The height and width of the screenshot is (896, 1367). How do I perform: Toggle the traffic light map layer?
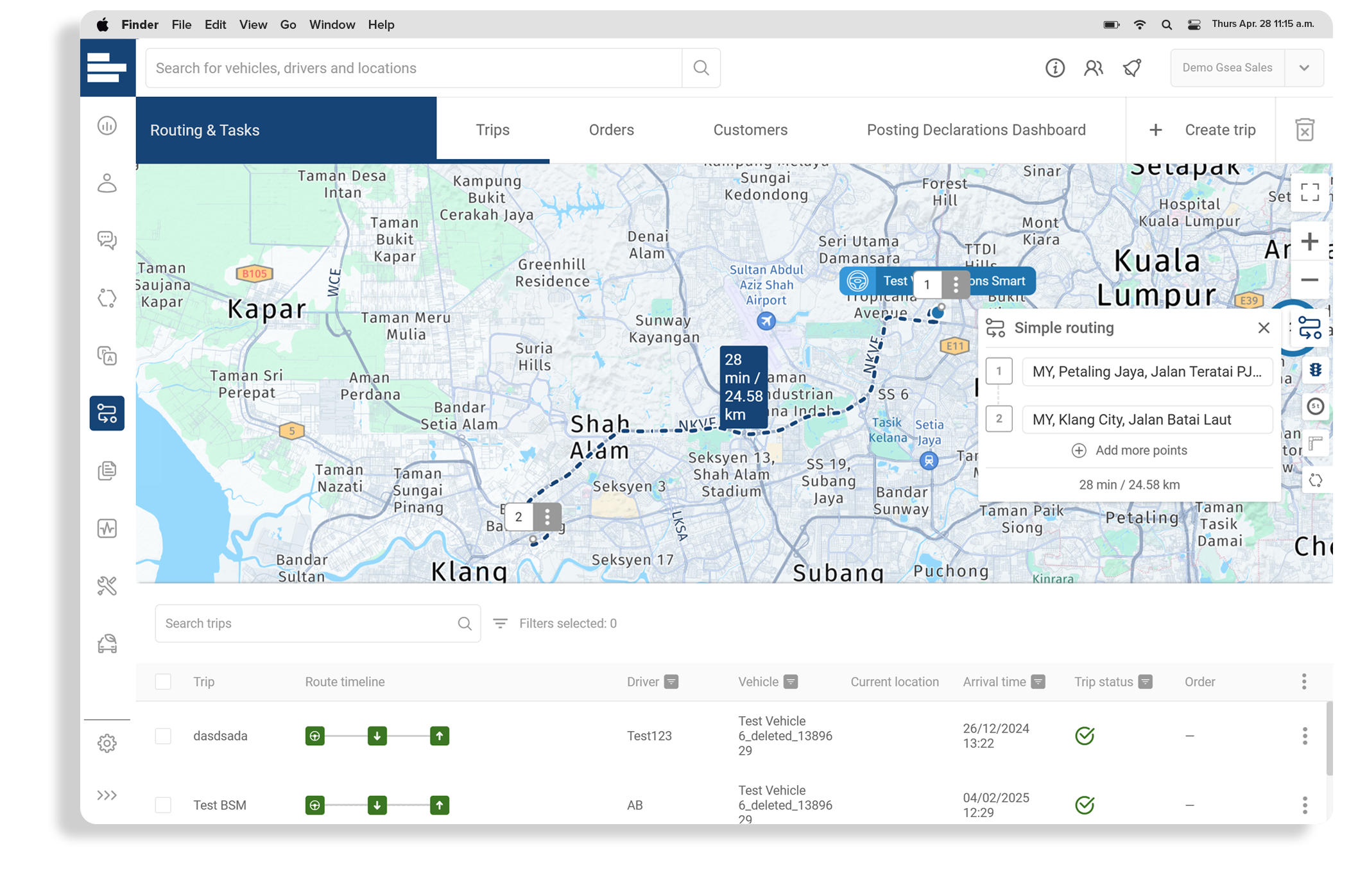1316,370
